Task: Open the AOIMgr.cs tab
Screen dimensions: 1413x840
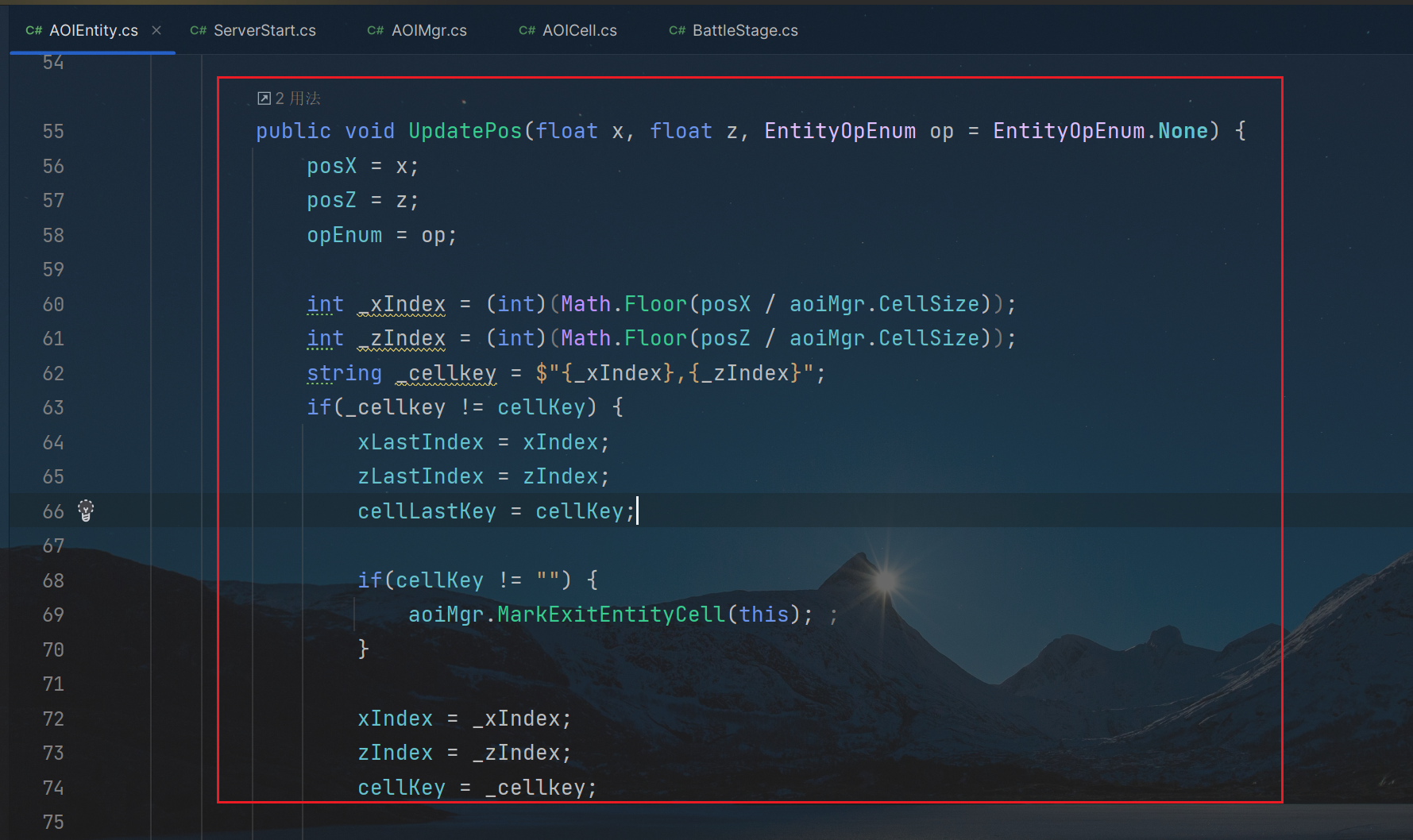Action: click(428, 31)
